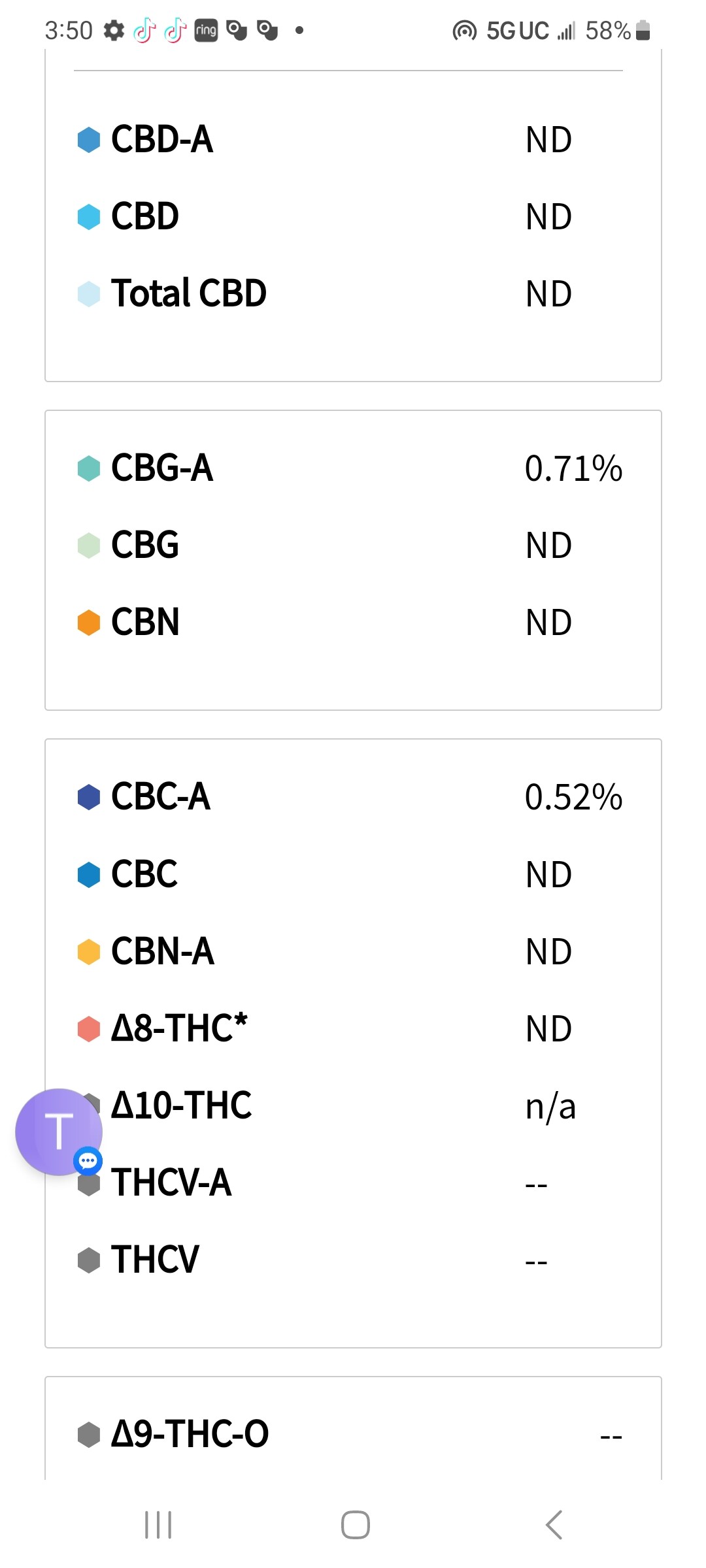The height and width of the screenshot is (1568, 706).
Task: Tap the purple T chat head bubble
Action: click(59, 1132)
